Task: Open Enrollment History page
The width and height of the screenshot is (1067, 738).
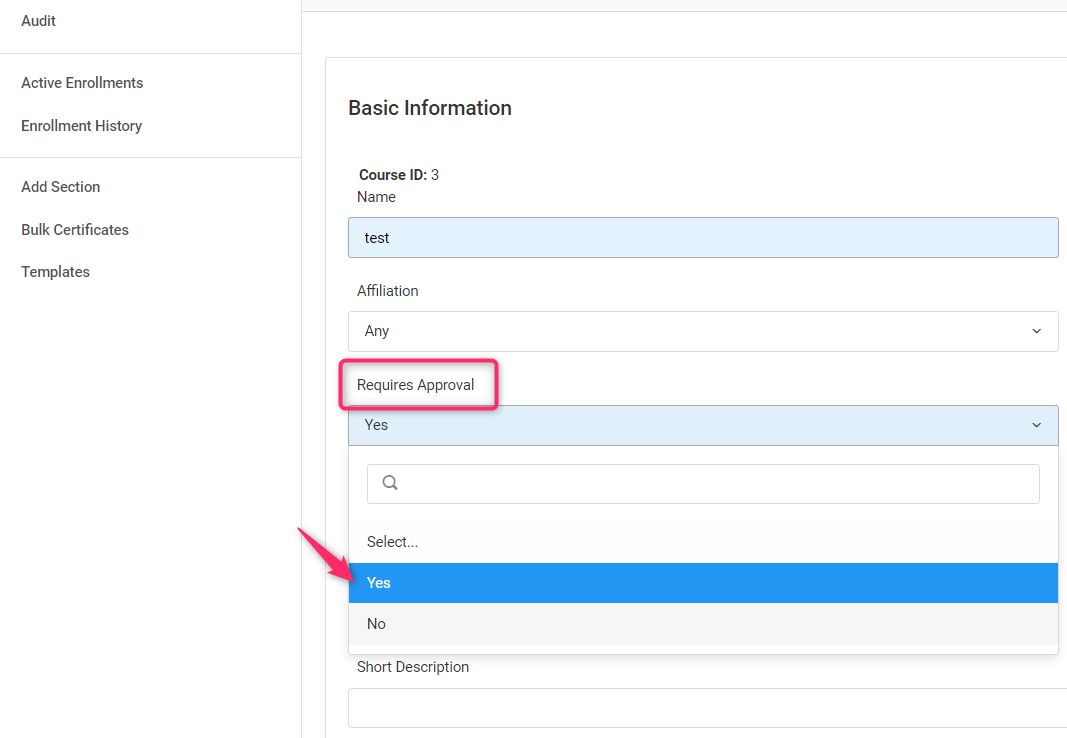Action: 82,126
